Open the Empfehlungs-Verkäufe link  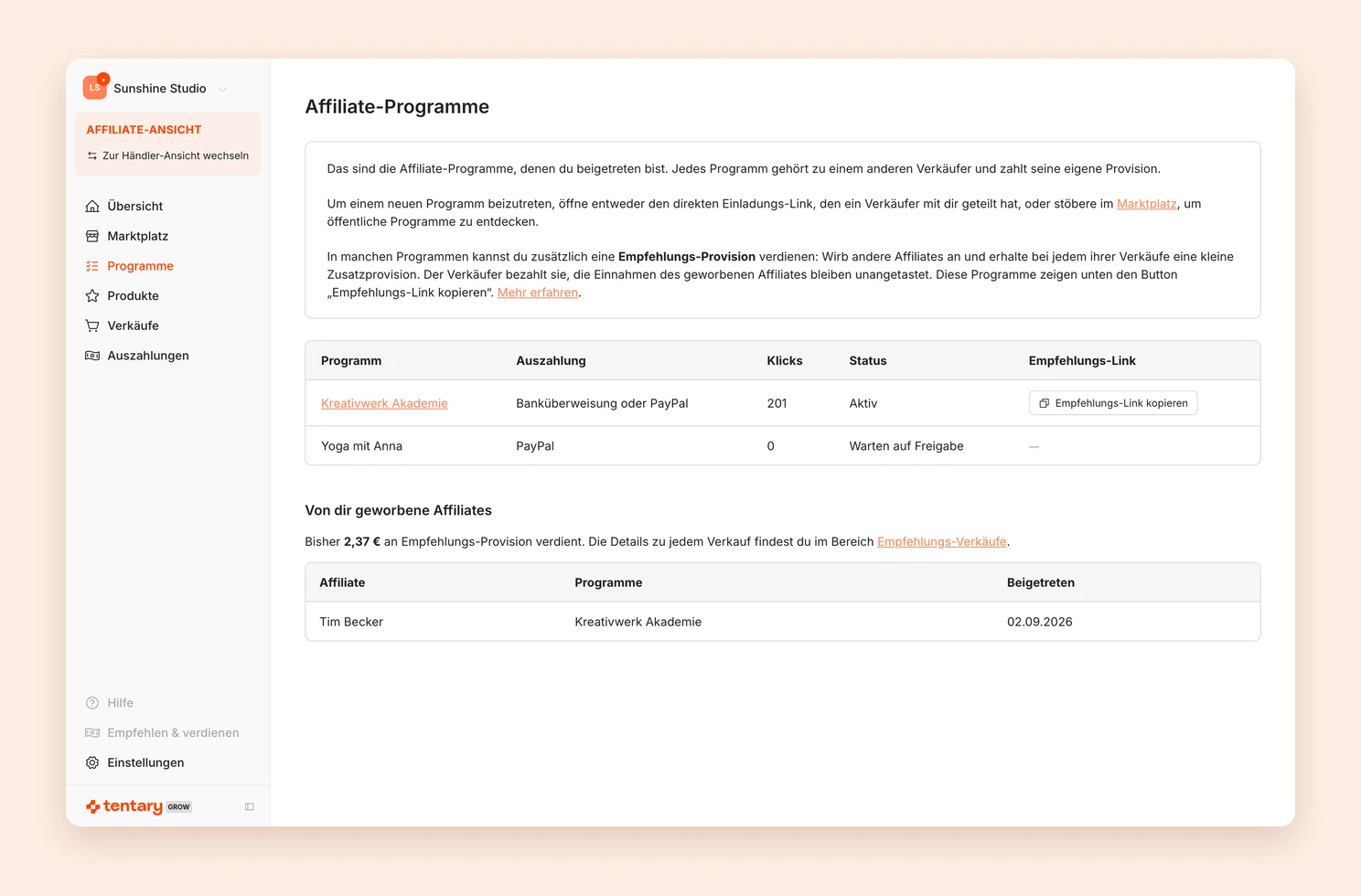pyautogui.click(x=942, y=541)
